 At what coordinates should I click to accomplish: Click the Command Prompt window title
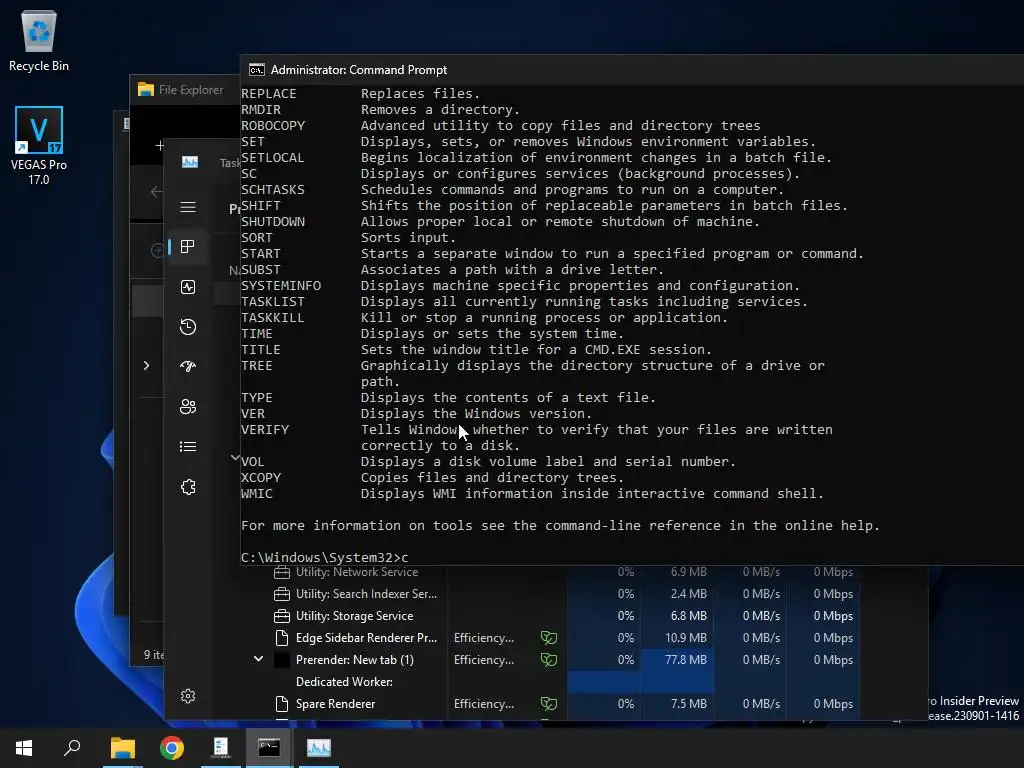359,70
